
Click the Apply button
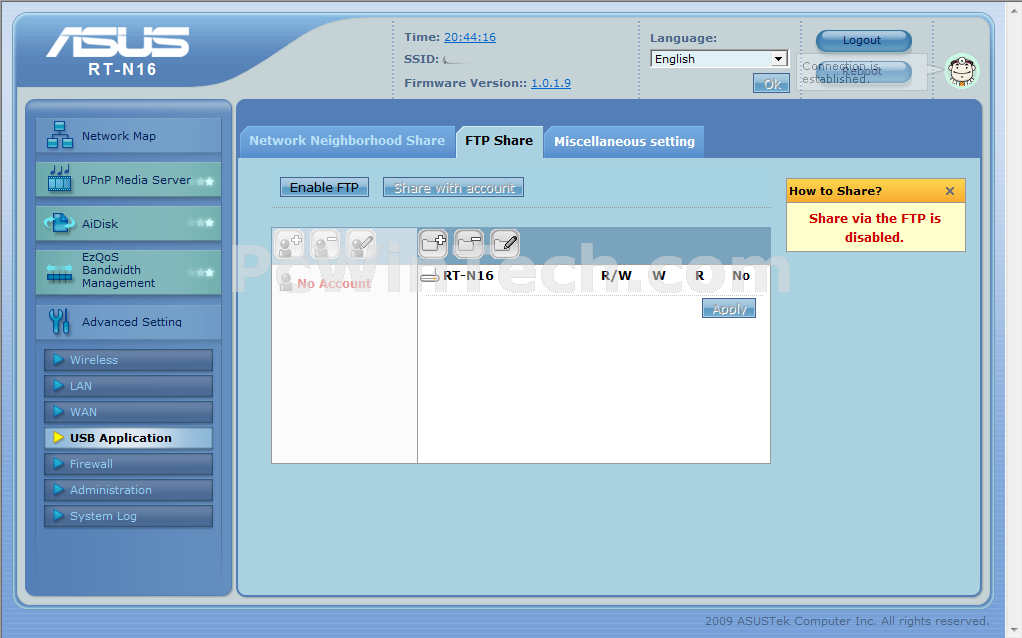[729, 308]
